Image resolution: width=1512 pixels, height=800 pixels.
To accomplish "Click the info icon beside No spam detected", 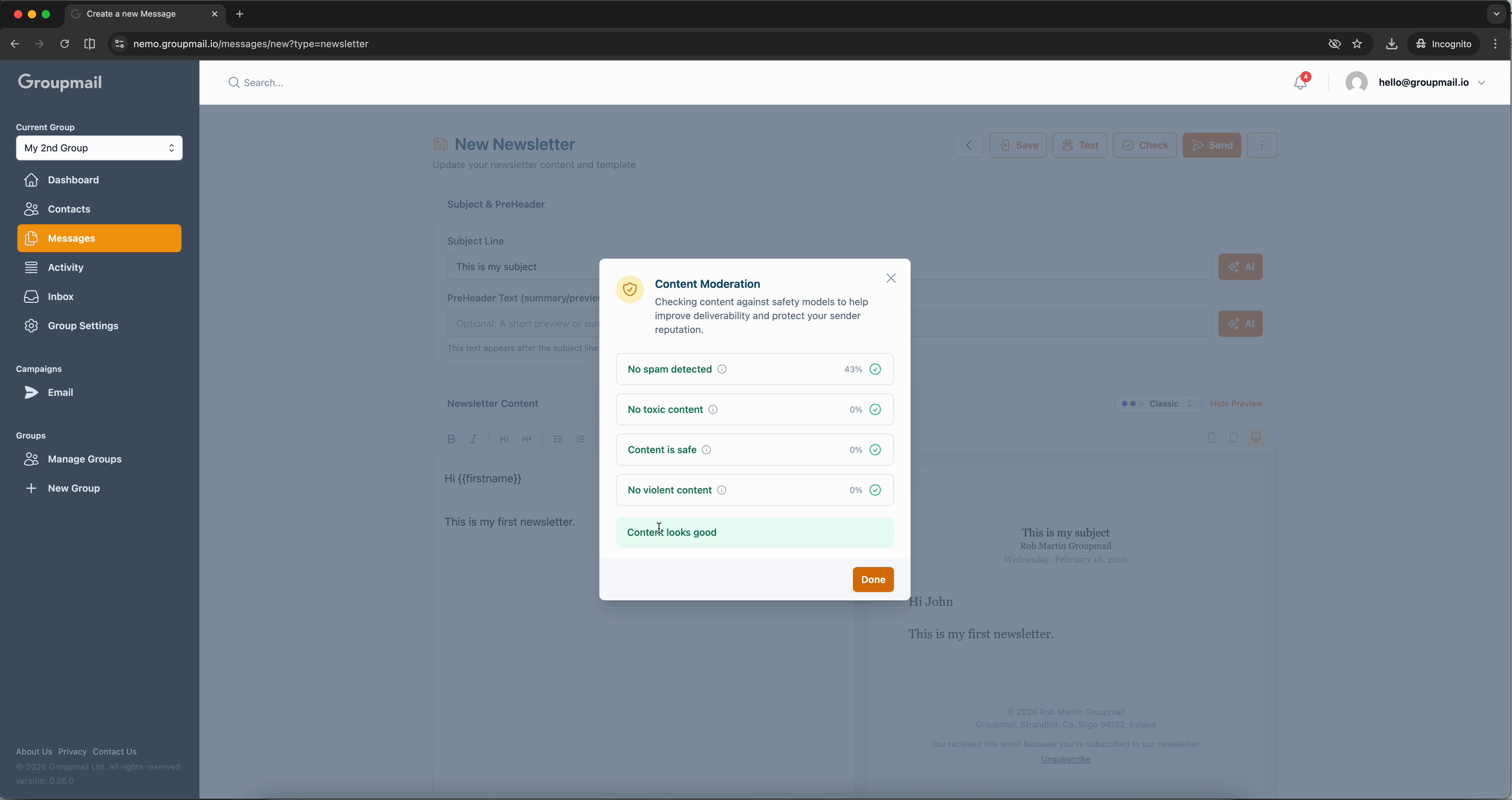I will [x=722, y=369].
